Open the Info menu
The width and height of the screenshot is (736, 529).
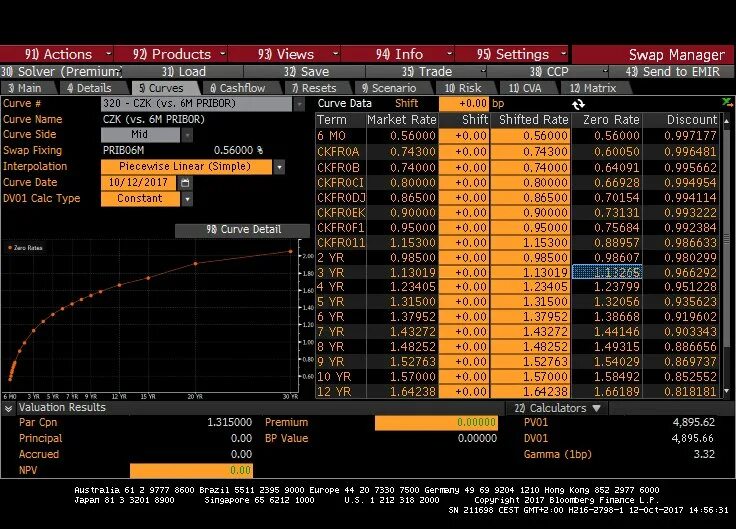(x=398, y=54)
